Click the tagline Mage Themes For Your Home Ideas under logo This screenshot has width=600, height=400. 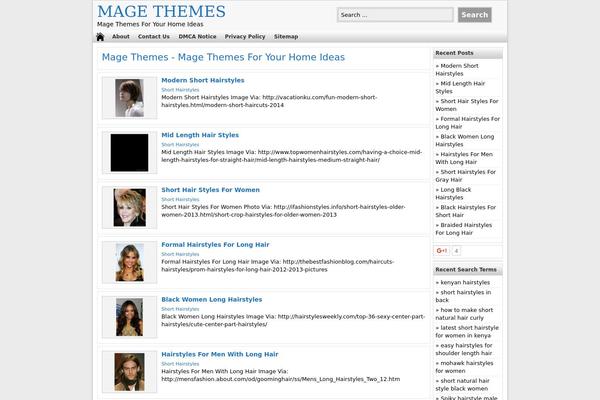pyautogui.click(x=150, y=24)
